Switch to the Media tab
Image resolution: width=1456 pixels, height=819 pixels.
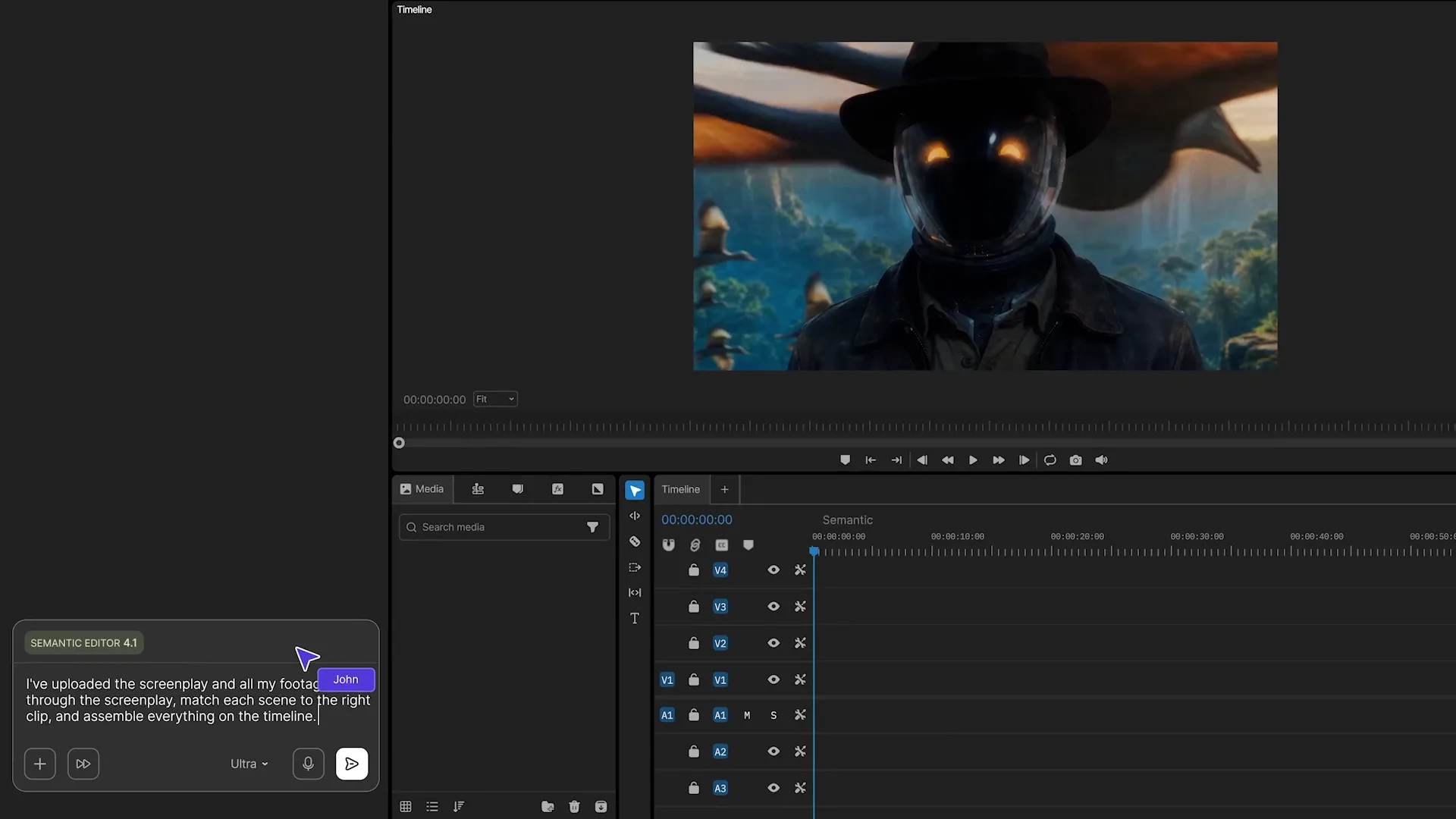click(422, 489)
